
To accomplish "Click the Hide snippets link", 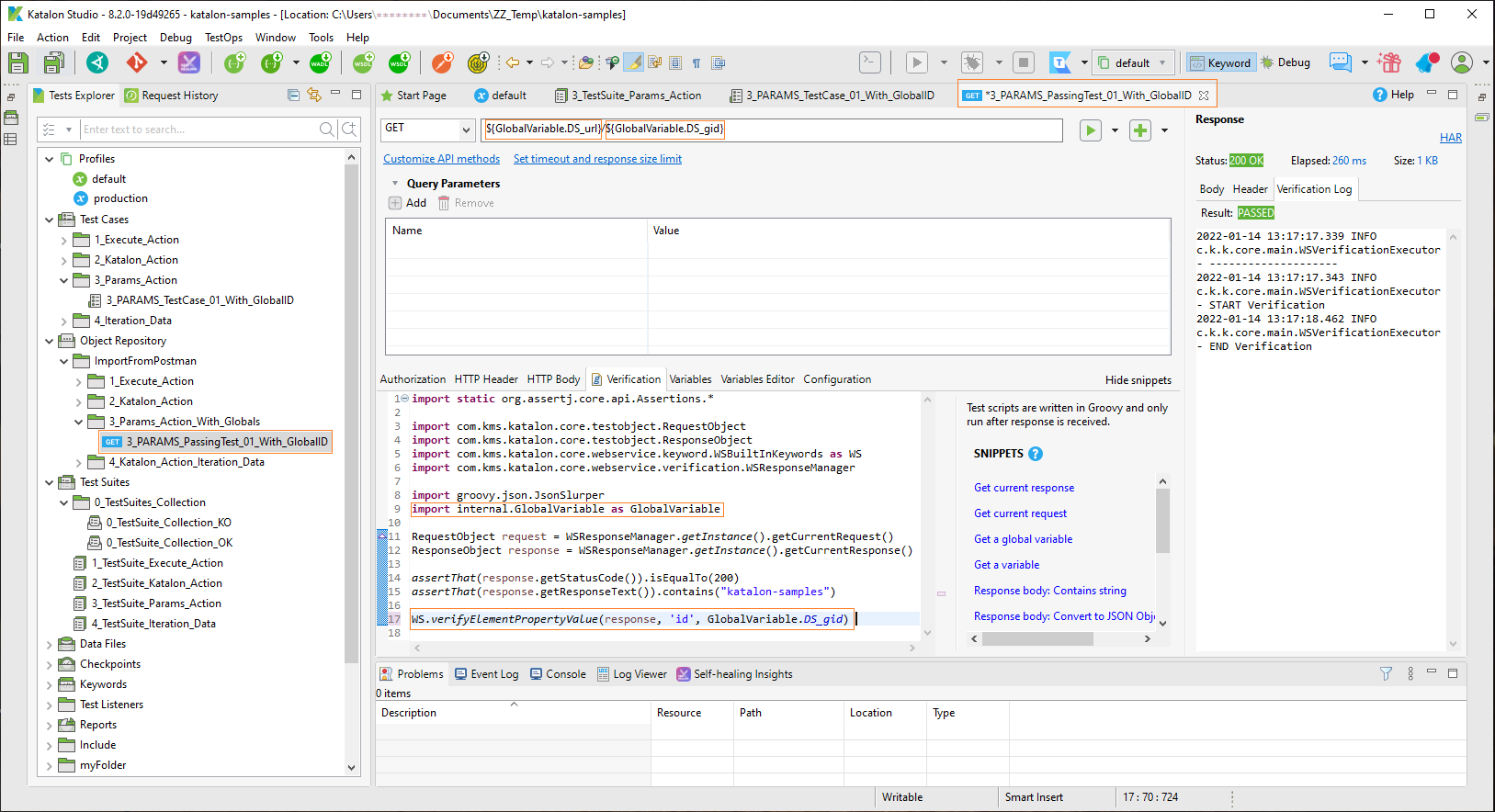I will pos(1138,380).
